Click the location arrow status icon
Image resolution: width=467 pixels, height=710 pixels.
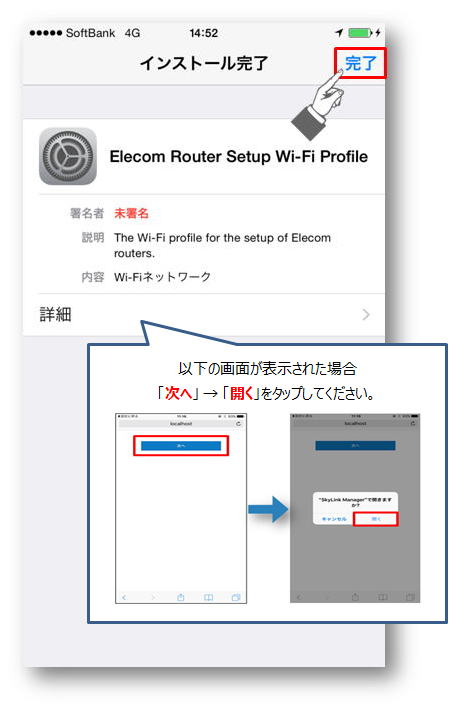pos(339,33)
